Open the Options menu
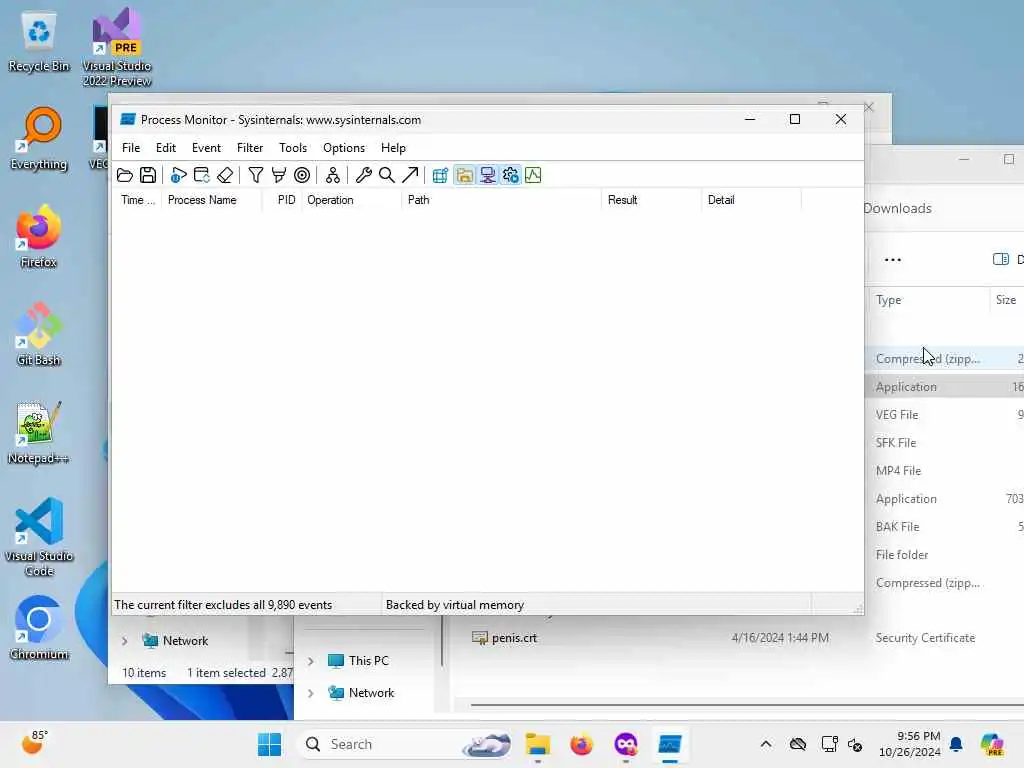The image size is (1024, 768). (x=344, y=148)
